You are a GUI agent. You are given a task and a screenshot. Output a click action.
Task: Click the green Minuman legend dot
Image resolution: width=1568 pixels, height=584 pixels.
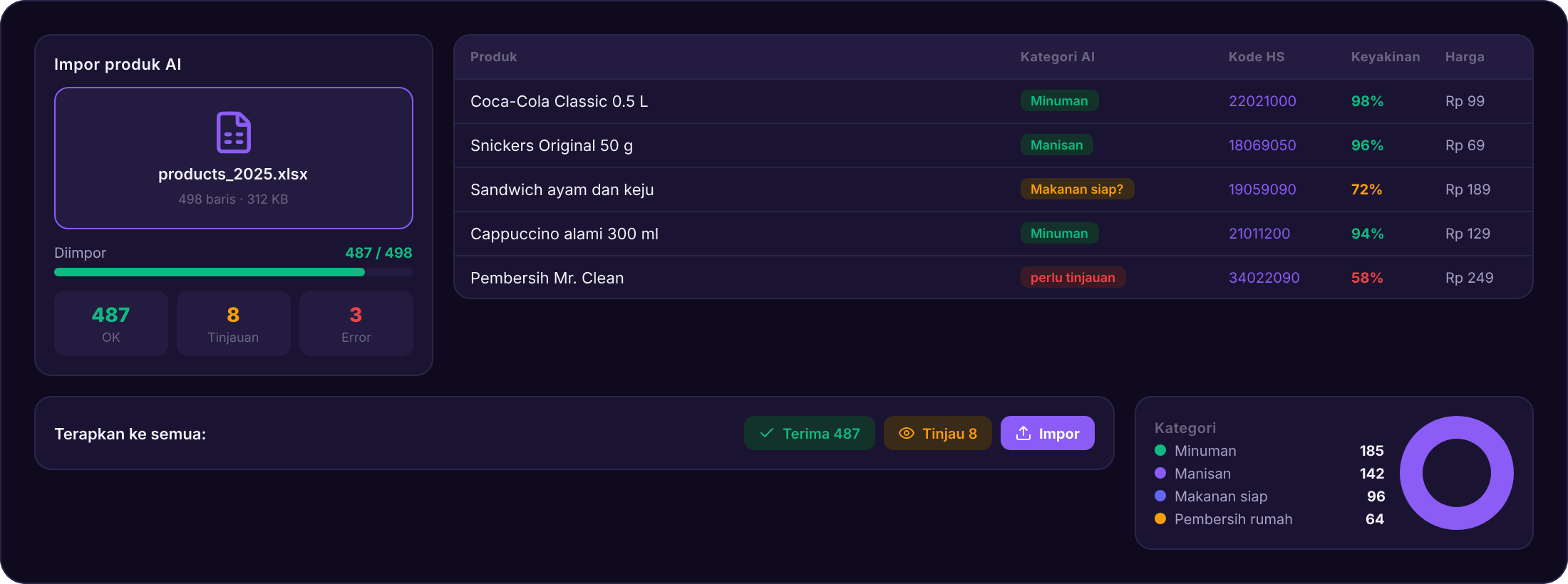1160,450
